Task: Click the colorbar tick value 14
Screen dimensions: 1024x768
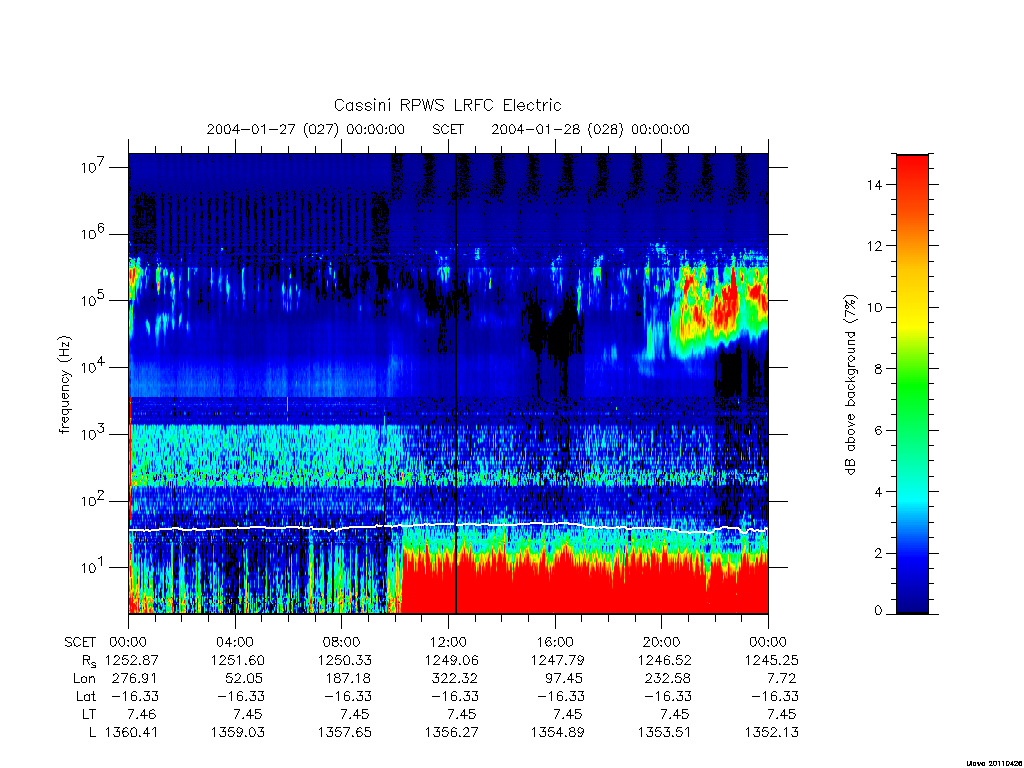Action: coord(874,185)
